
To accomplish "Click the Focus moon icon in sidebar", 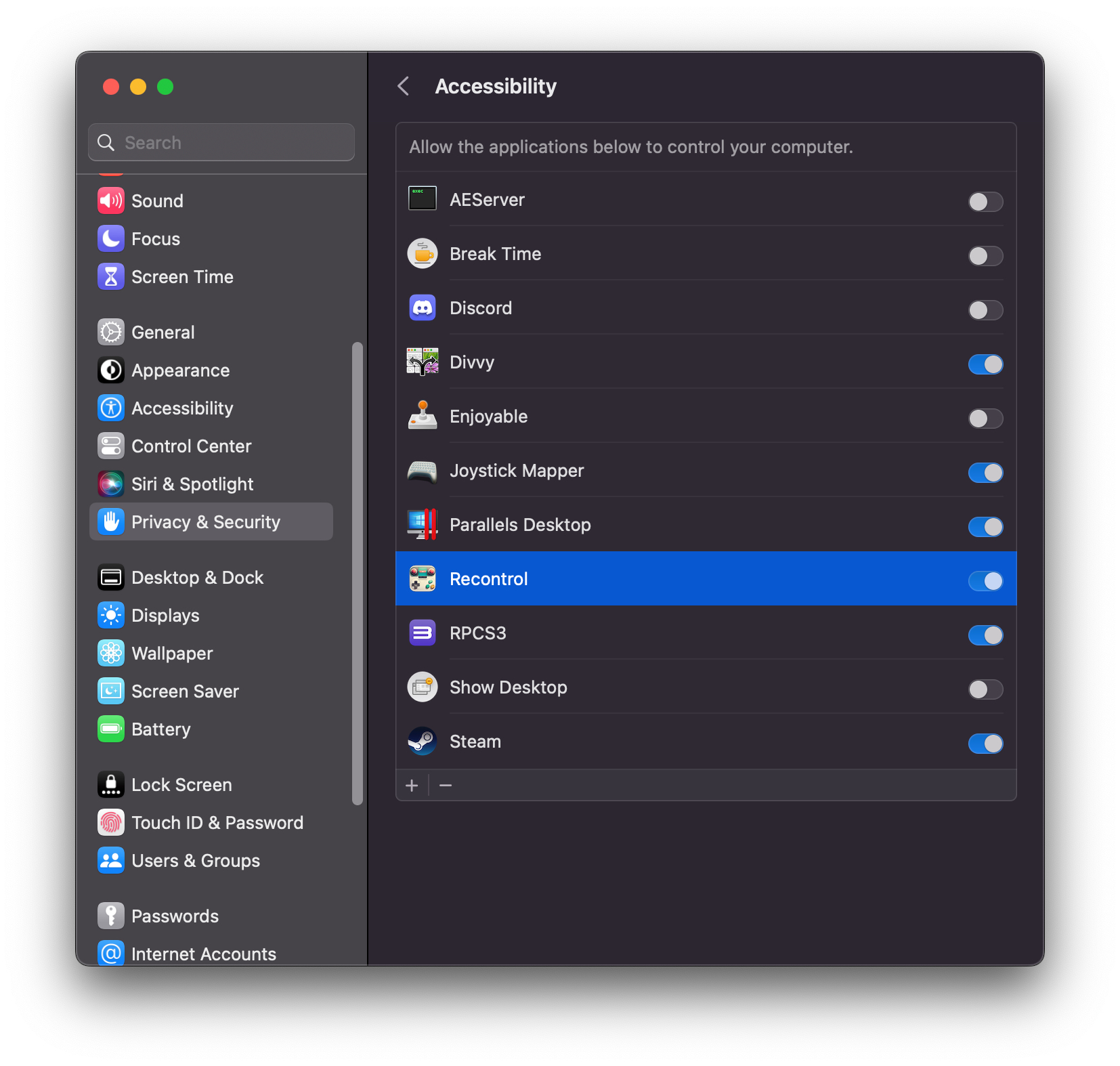I will (x=111, y=238).
